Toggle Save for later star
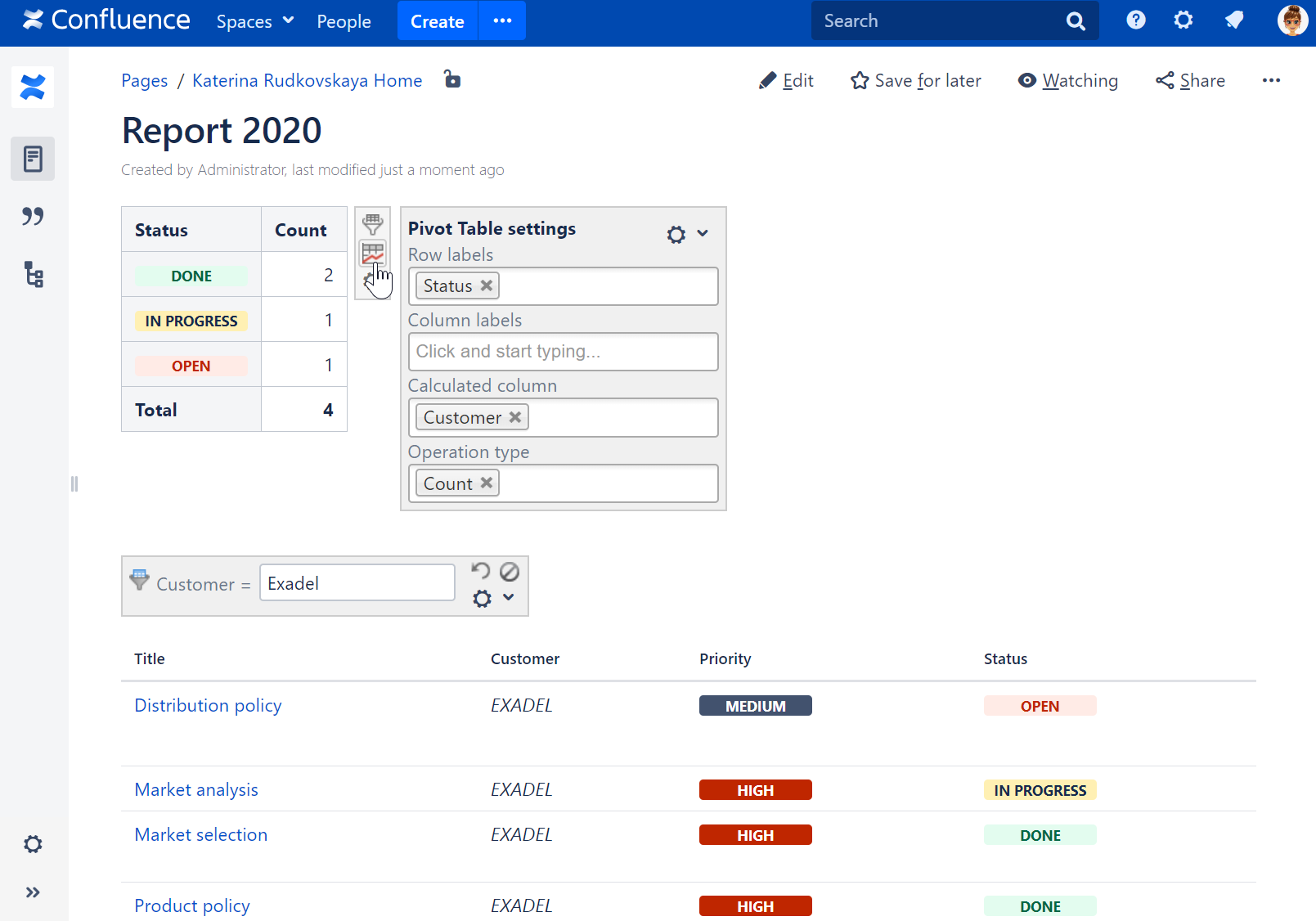The image size is (1316, 921). tap(915, 80)
